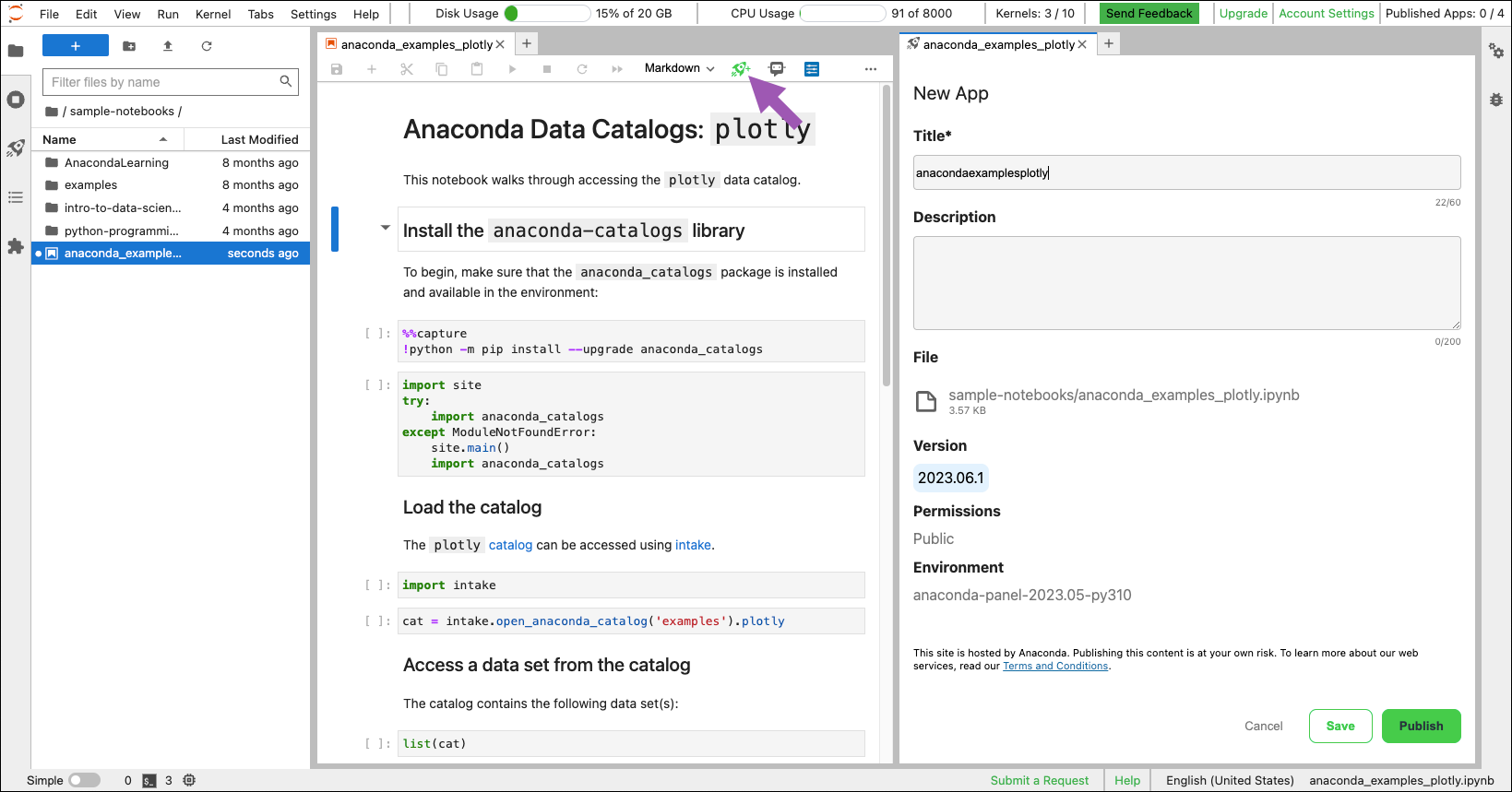
Task: Click the Publish button
Action: [1421, 726]
